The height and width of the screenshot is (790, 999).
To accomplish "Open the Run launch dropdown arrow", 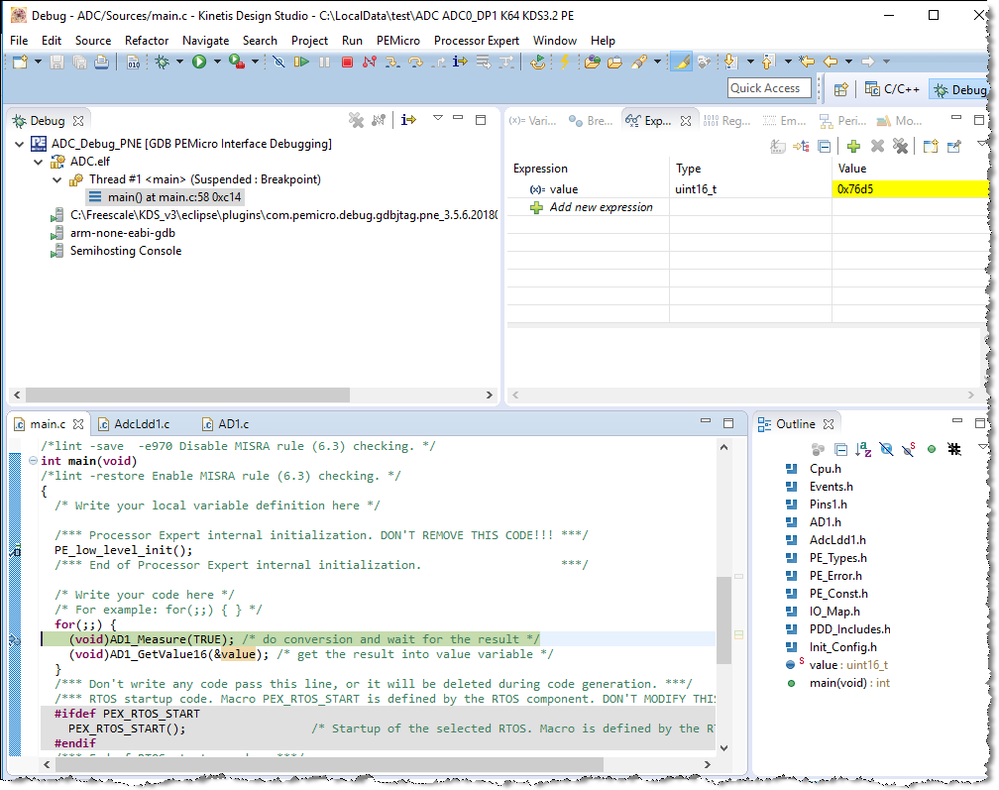I will [x=217, y=62].
